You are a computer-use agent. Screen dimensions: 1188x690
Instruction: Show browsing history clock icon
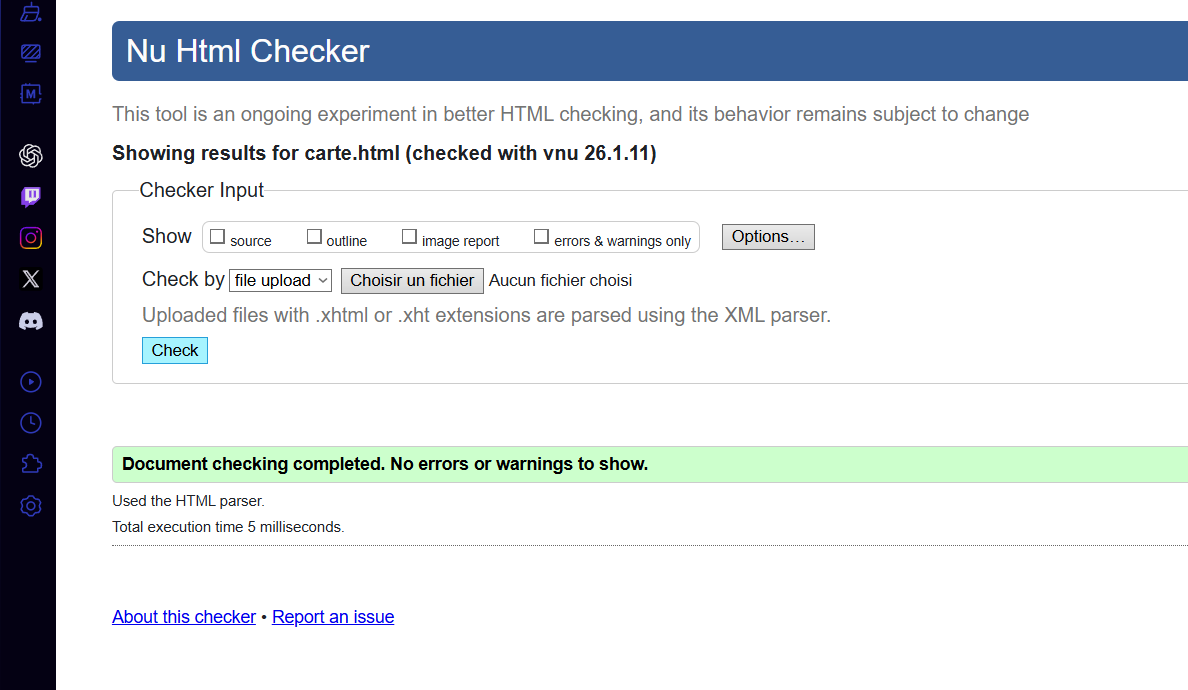coord(31,423)
